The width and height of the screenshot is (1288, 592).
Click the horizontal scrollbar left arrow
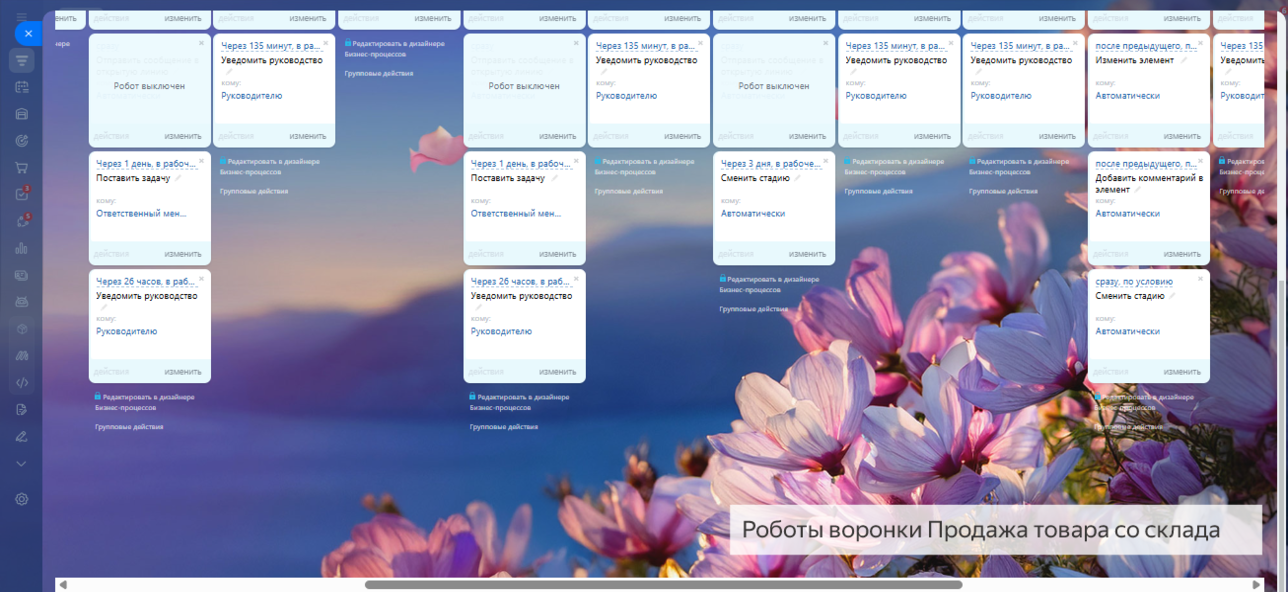click(x=63, y=585)
